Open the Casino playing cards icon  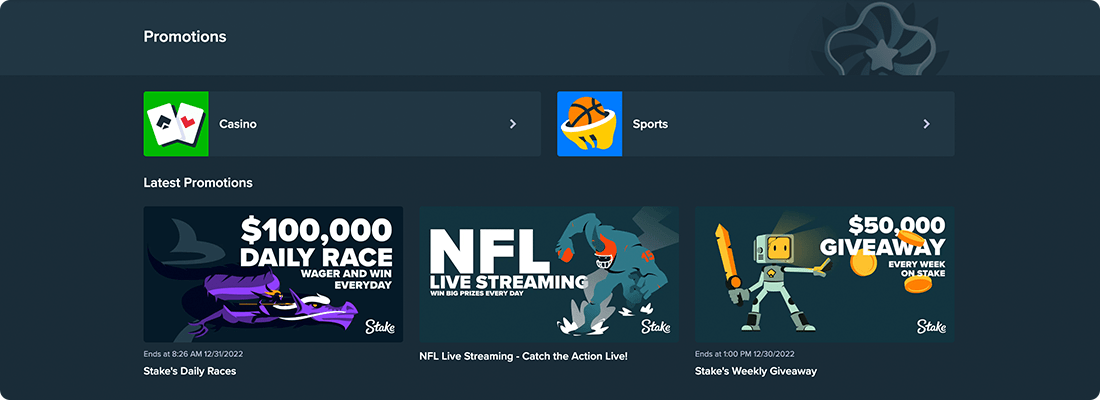pyautogui.click(x=176, y=124)
